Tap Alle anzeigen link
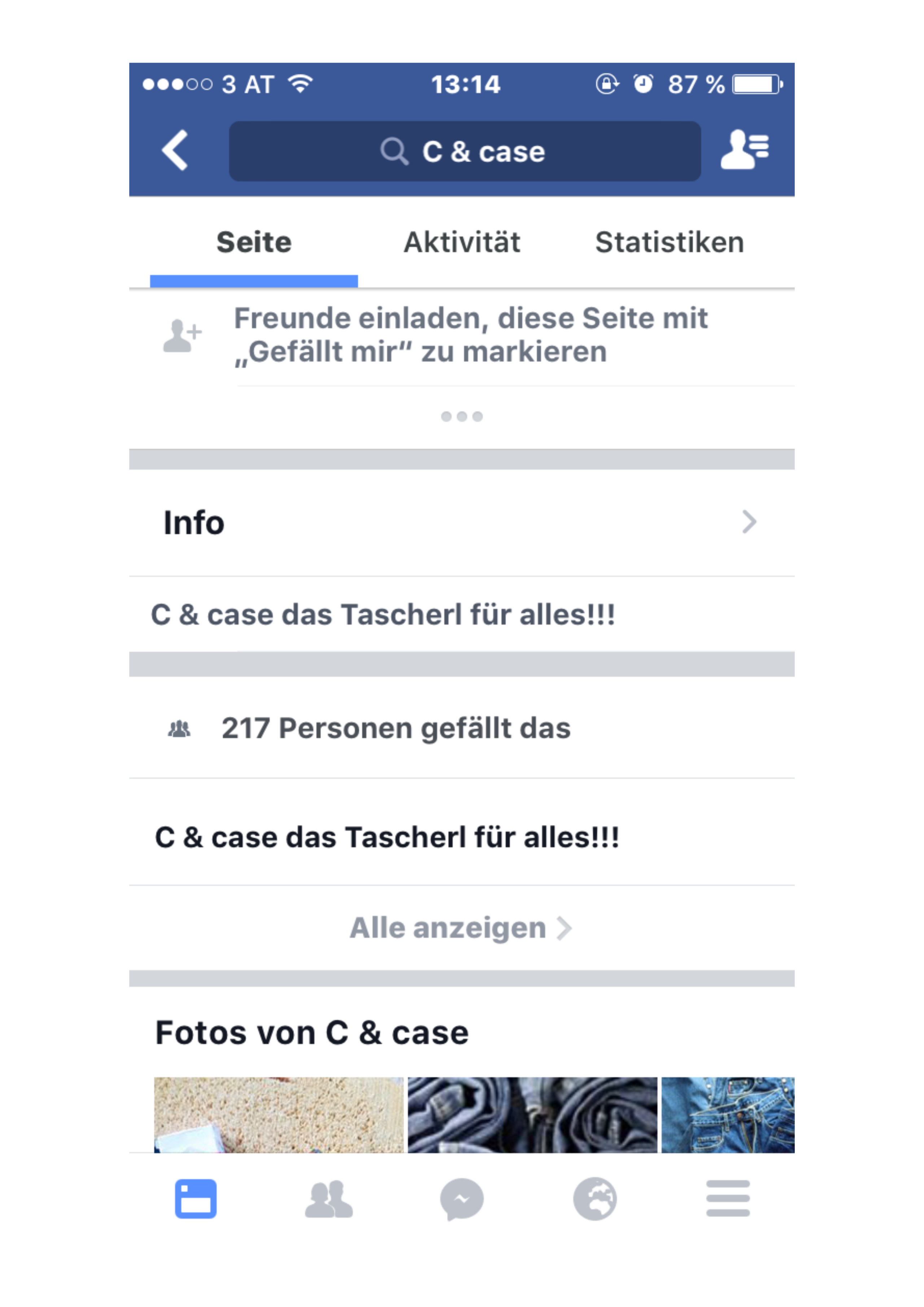Viewport: 924px width, 1307px height. [x=448, y=929]
